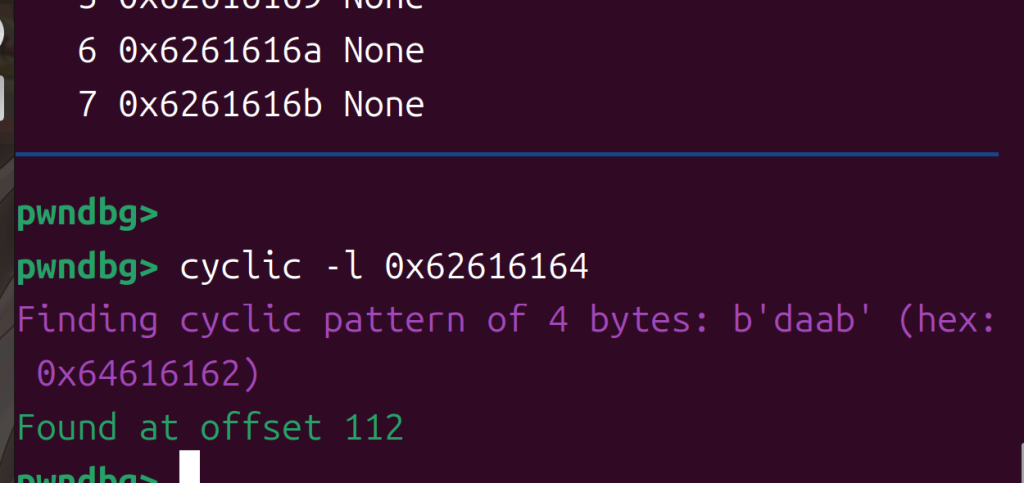Click the pwndbg prompt before the cyclic command
Screen dimensions: 1024x483
[88, 267]
